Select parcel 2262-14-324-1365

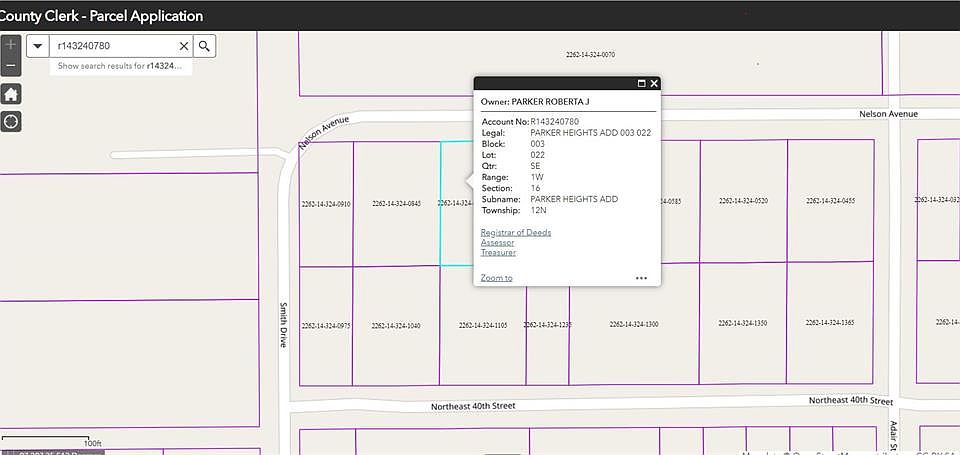click(830, 322)
